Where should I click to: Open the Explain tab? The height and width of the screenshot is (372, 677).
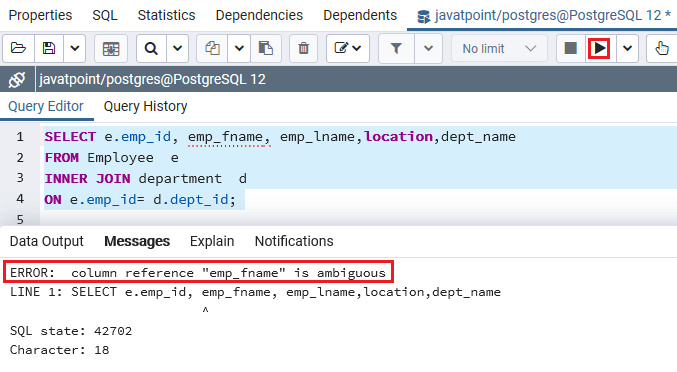pyautogui.click(x=212, y=241)
